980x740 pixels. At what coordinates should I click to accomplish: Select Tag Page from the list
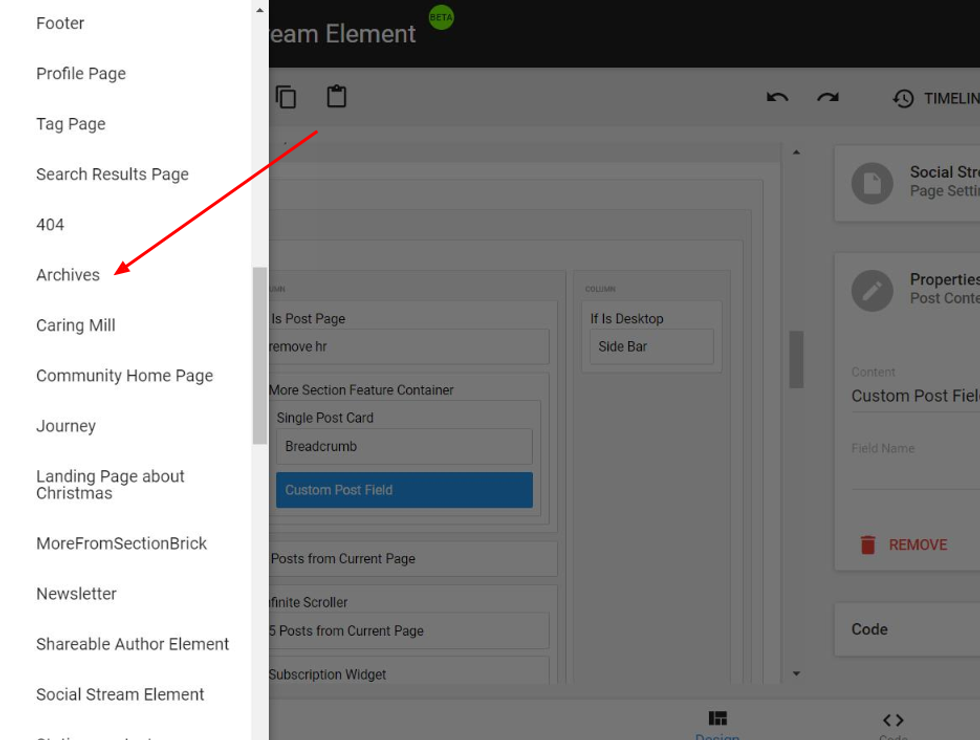[x=71, y=124]
